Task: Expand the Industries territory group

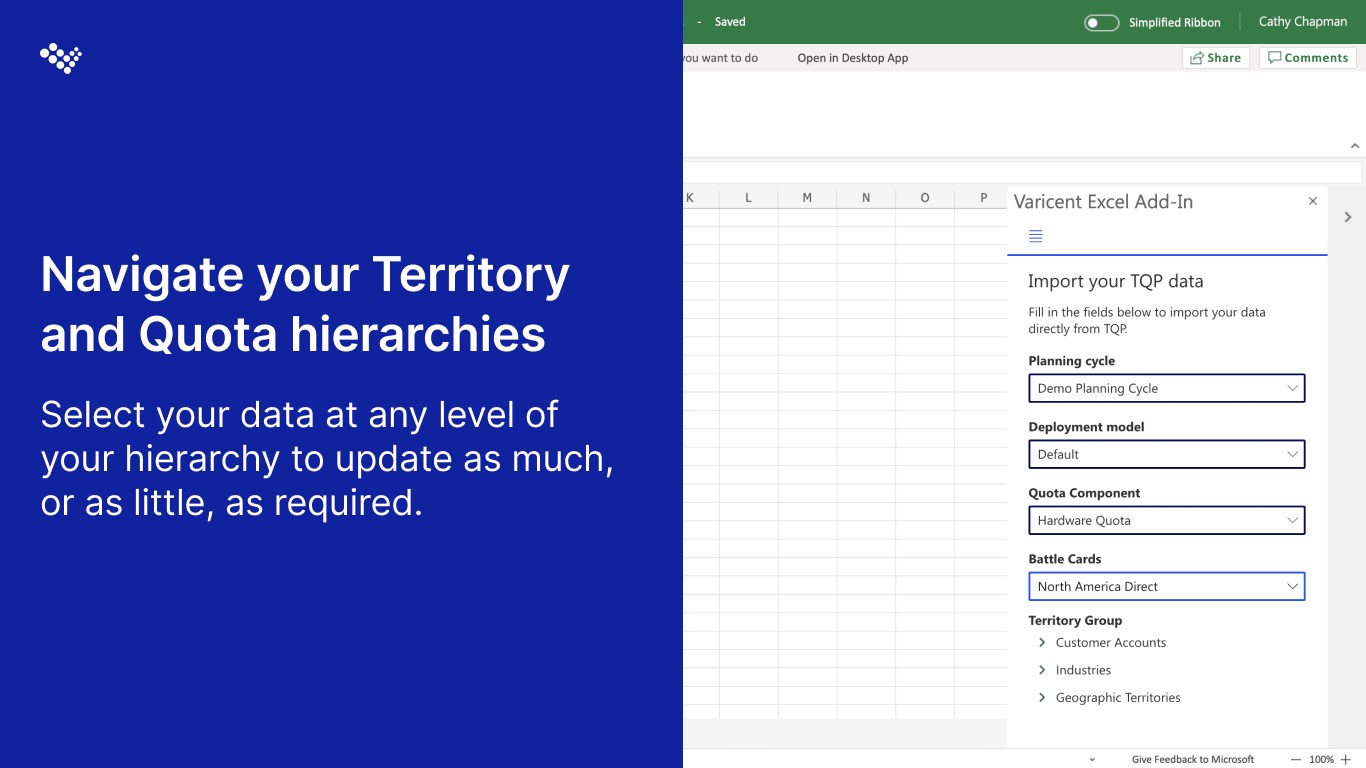Action: point(1042,670)
